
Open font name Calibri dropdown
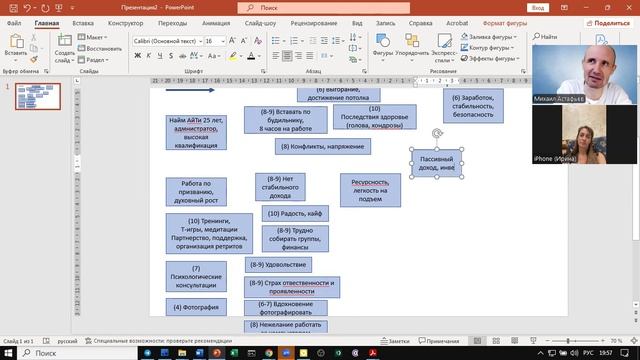[200, 41]
